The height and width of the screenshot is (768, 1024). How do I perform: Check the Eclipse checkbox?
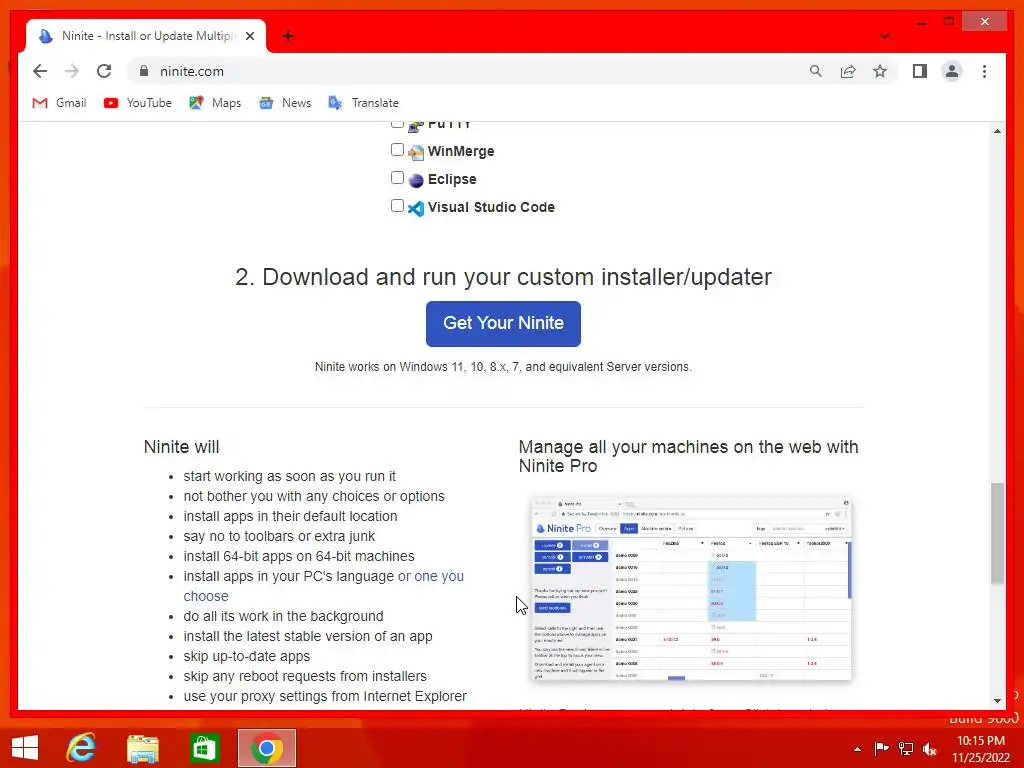click(x=397, y=178)
